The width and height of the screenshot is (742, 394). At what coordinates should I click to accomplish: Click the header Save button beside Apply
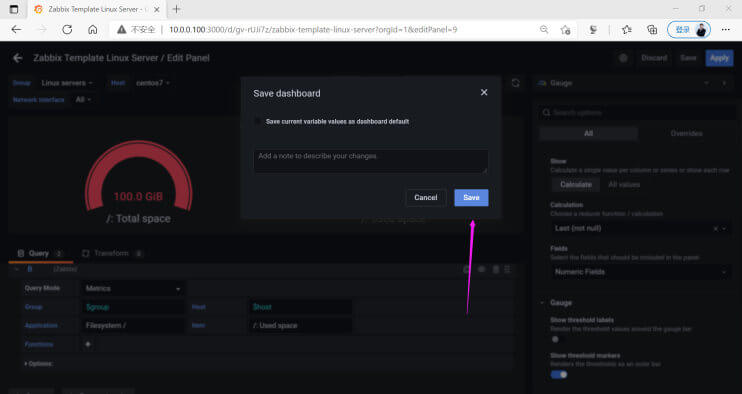688,58
